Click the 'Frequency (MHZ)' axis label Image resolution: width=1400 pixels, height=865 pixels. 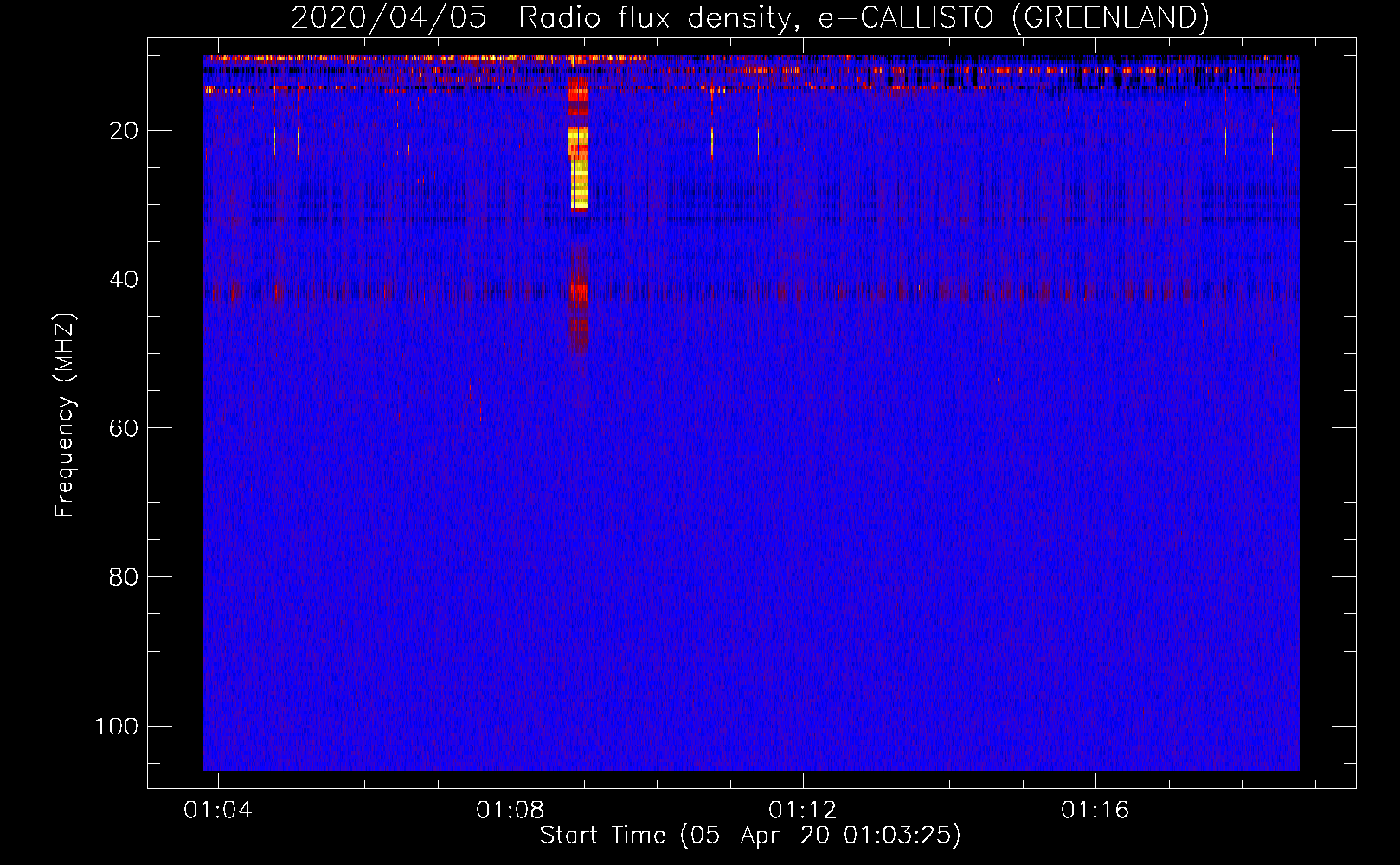[65, 414]
